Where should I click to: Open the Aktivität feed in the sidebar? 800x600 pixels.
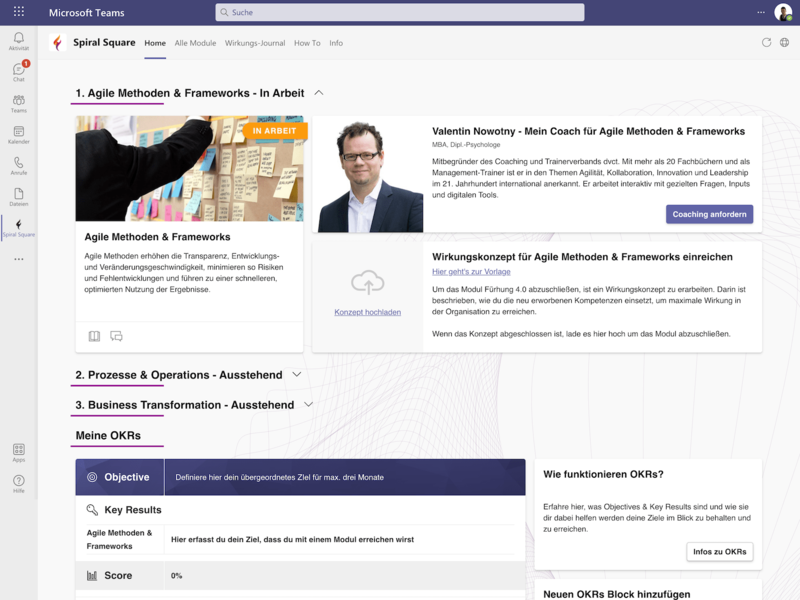point(18,40)
